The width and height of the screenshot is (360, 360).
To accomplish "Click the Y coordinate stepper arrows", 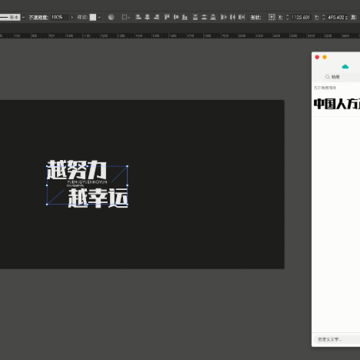I will pyautogui.click(x=323, y=17).
